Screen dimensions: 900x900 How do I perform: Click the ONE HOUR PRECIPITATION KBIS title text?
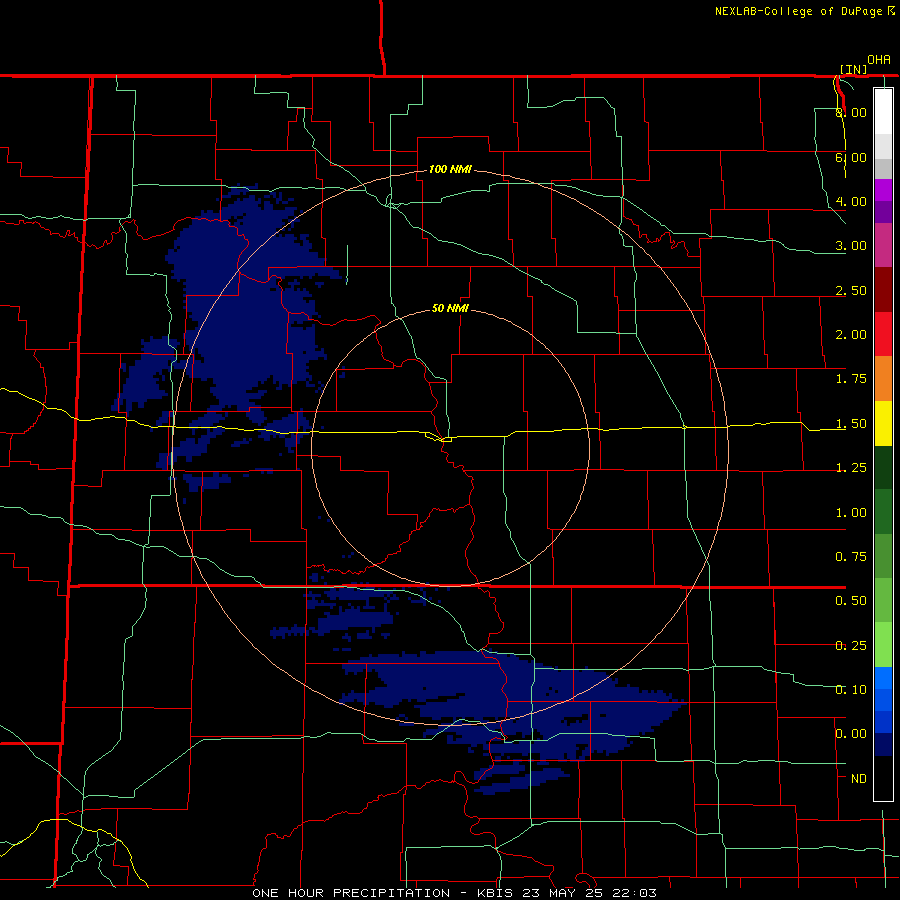coord(454,893)
